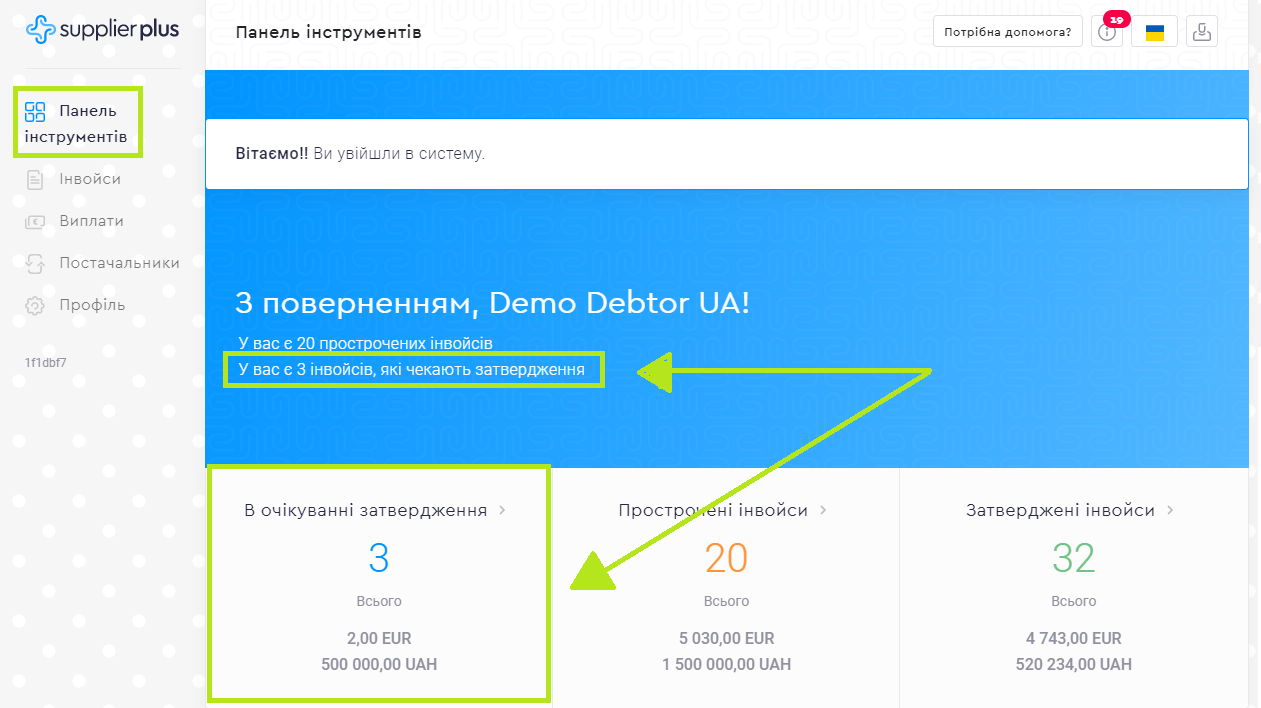This screenshot has height=708, width=1261.
Task: Click the 3 invoices awaiting approval message
Action: (412, 370)
